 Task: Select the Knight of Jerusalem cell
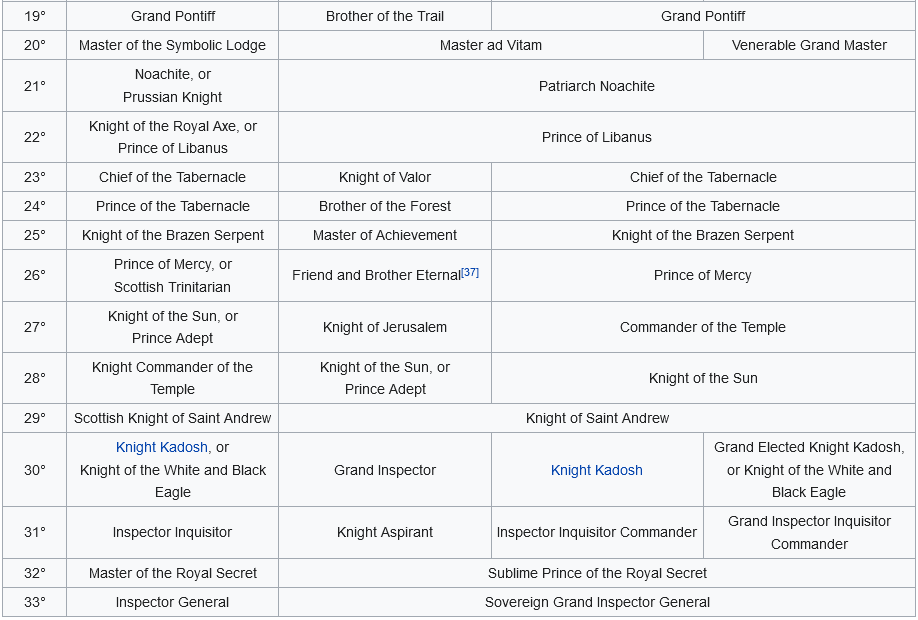(x=385, y=327)
